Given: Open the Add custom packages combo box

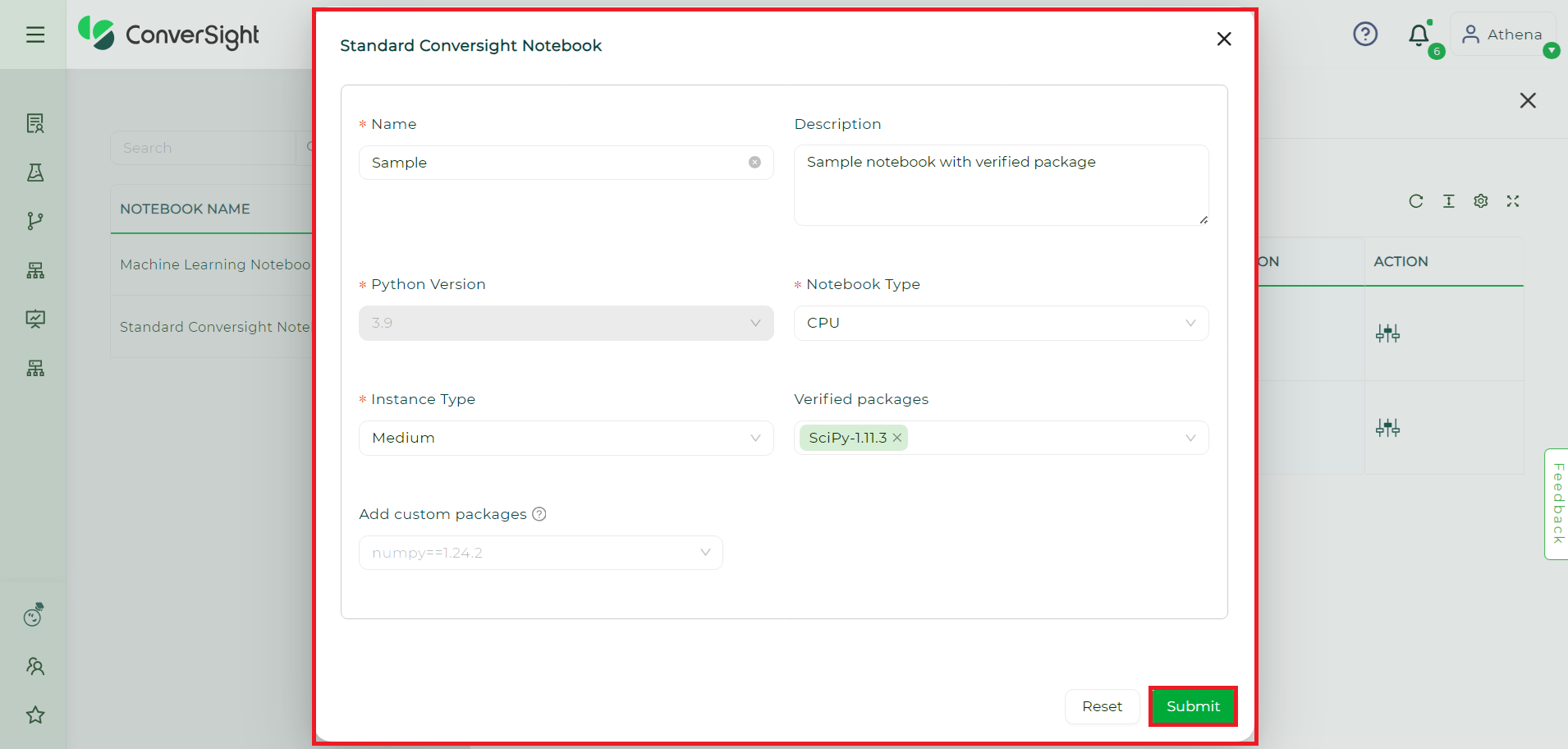Looking at the screenshot, I should pyautogui.click(x=540, y=553).
